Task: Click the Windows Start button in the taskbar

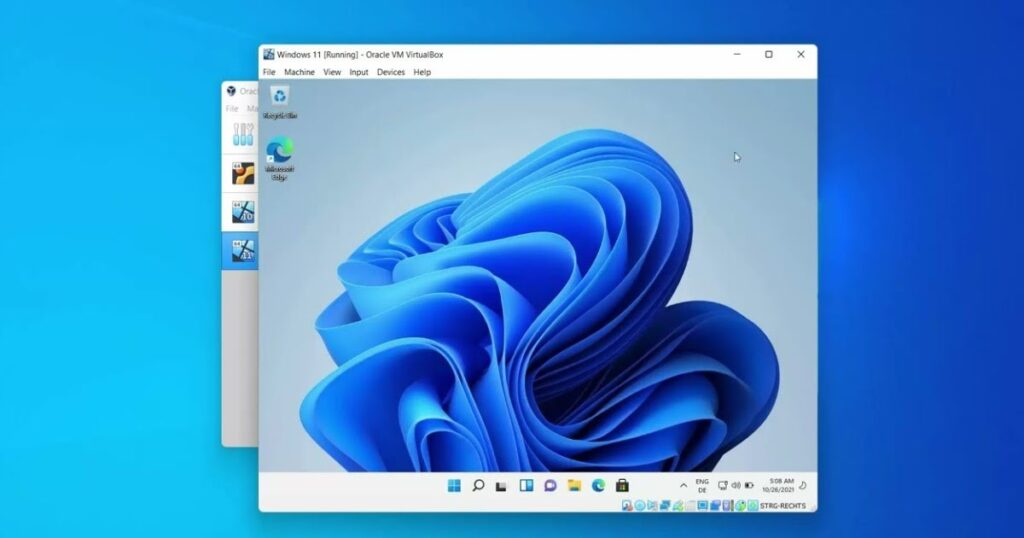Action: coord(454,485)
